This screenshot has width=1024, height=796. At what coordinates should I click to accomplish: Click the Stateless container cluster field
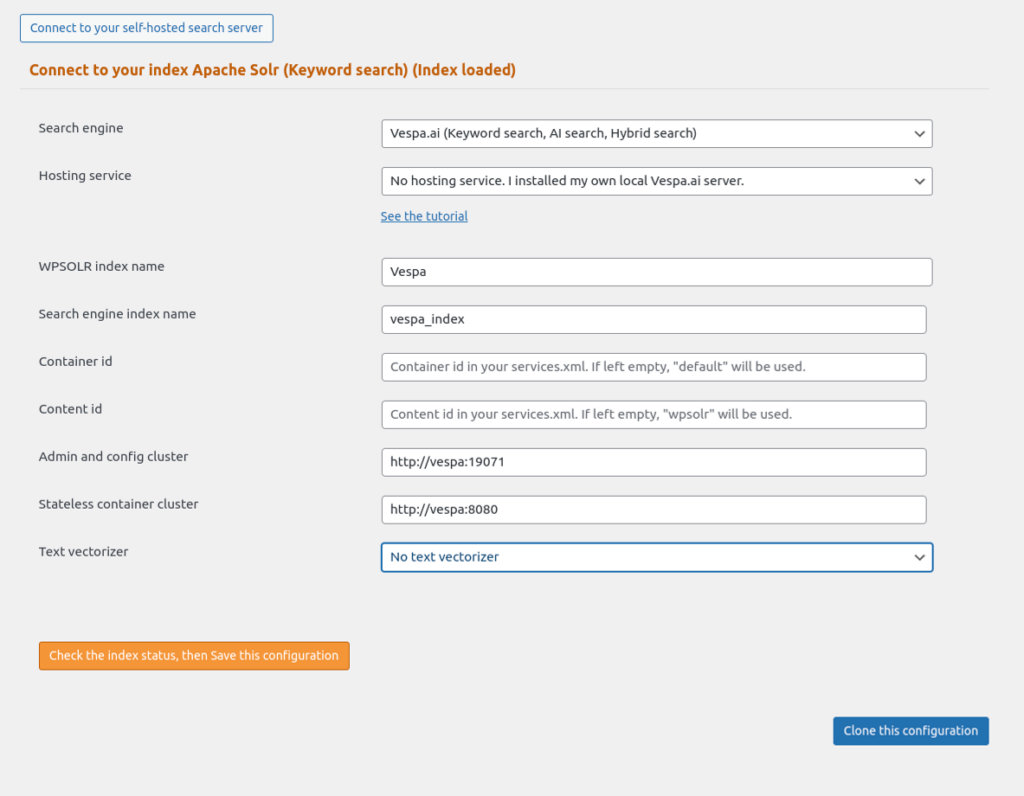point(654,510)
